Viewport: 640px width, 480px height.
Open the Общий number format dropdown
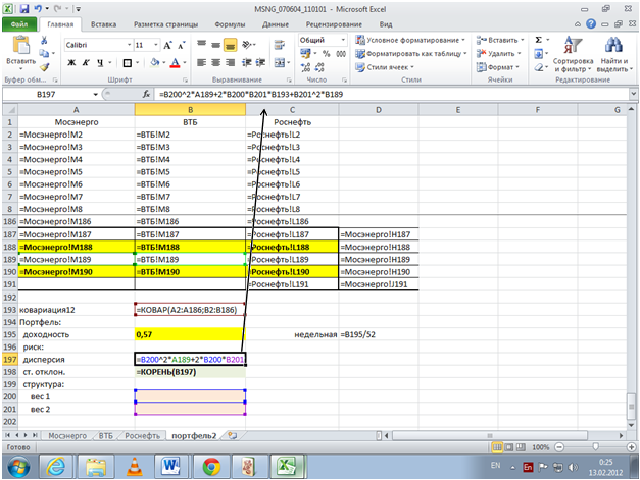[343, 40]
